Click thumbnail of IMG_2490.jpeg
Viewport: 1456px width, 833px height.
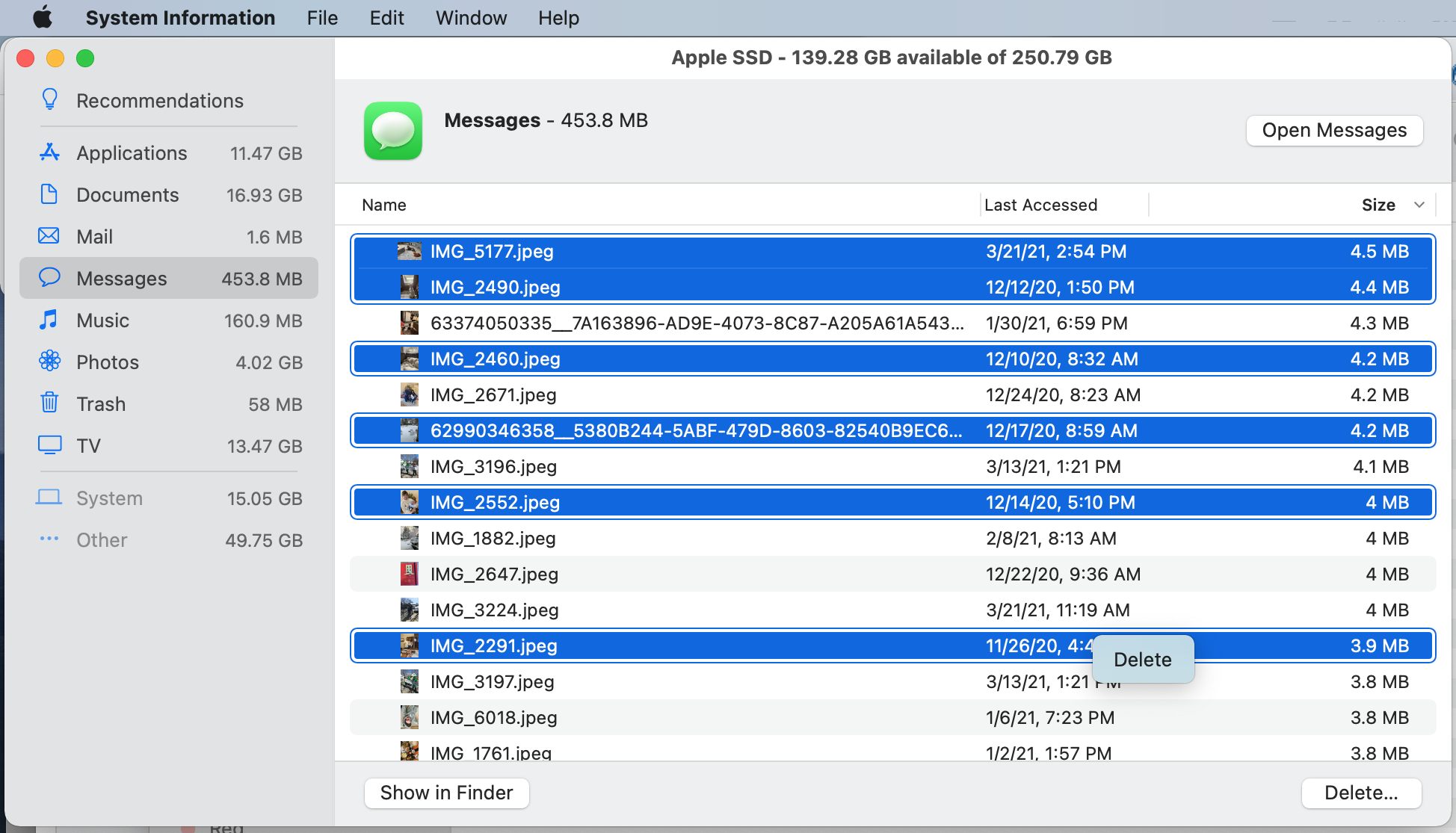(x=409, y=287)
